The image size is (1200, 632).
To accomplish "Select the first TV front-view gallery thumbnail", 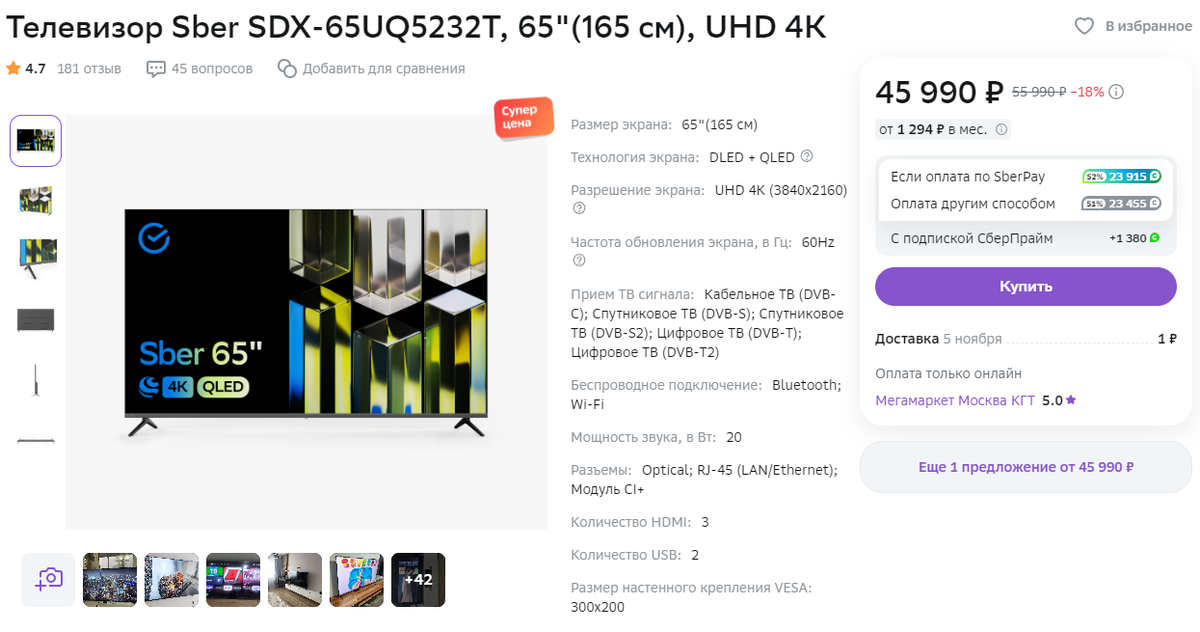I will (36, 140).
